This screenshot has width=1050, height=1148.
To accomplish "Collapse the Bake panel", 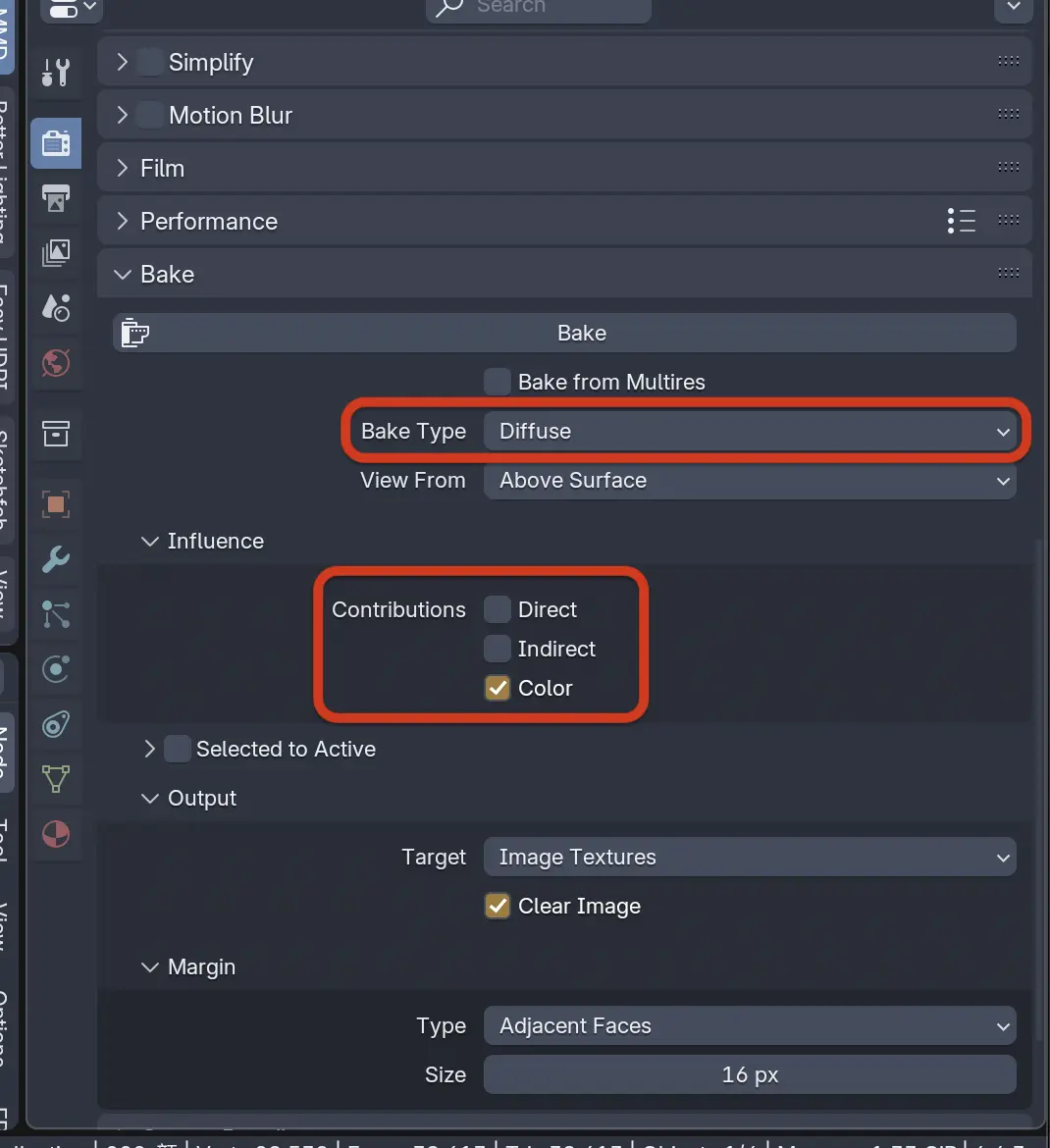I will coord(123,275).
